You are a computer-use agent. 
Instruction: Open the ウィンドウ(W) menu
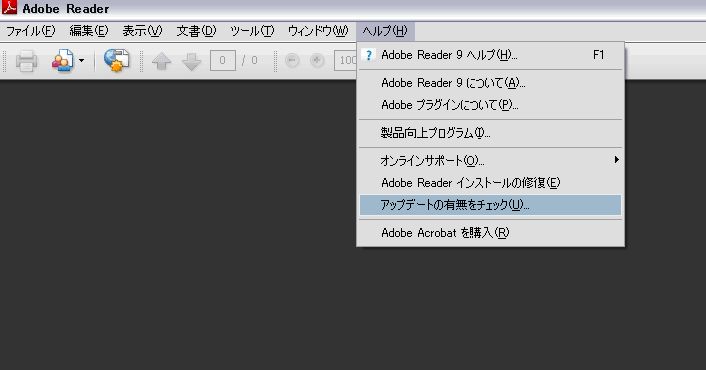click(x=318, y=31)
